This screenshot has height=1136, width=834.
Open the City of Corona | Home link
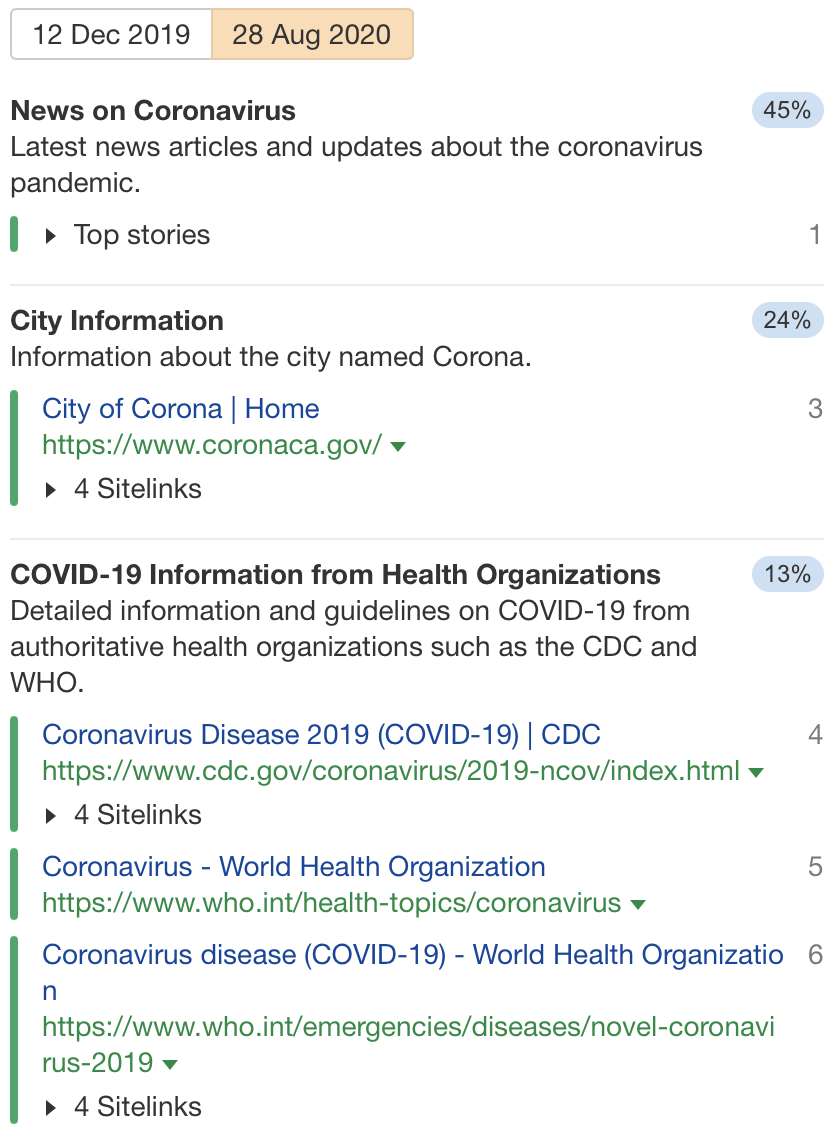[x=180, y=408]
